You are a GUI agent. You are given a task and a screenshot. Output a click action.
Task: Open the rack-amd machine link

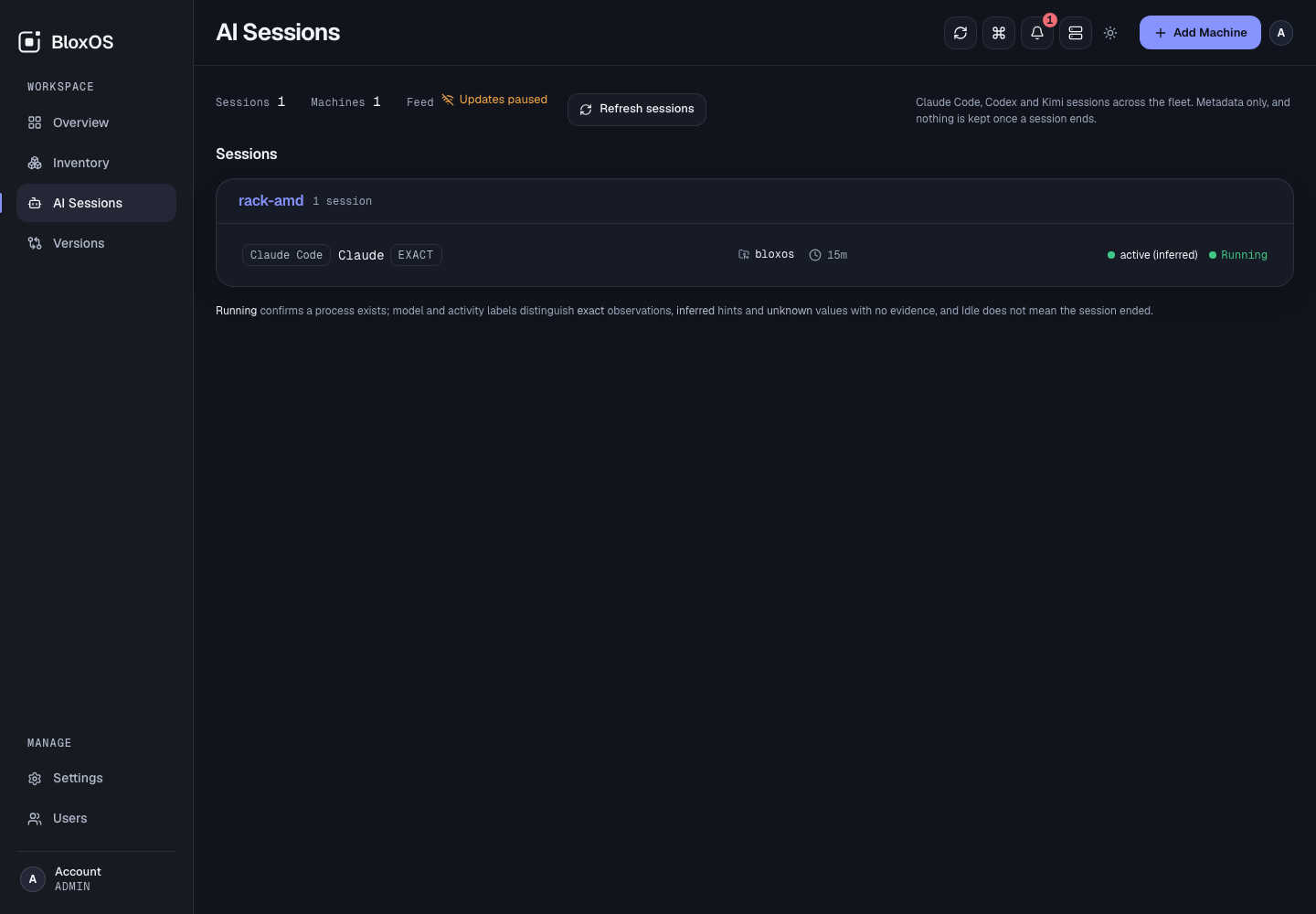[271, 201]
